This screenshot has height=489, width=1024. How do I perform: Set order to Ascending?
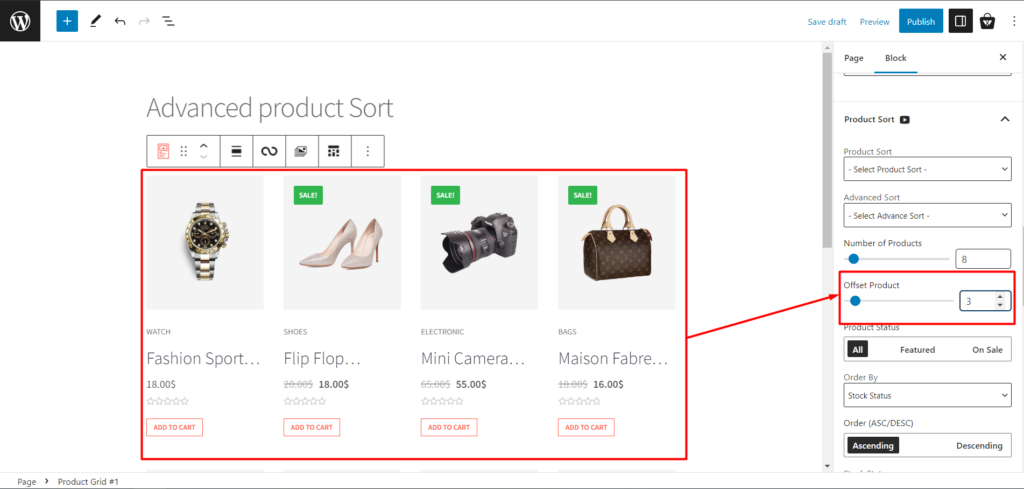coord(873,445)
